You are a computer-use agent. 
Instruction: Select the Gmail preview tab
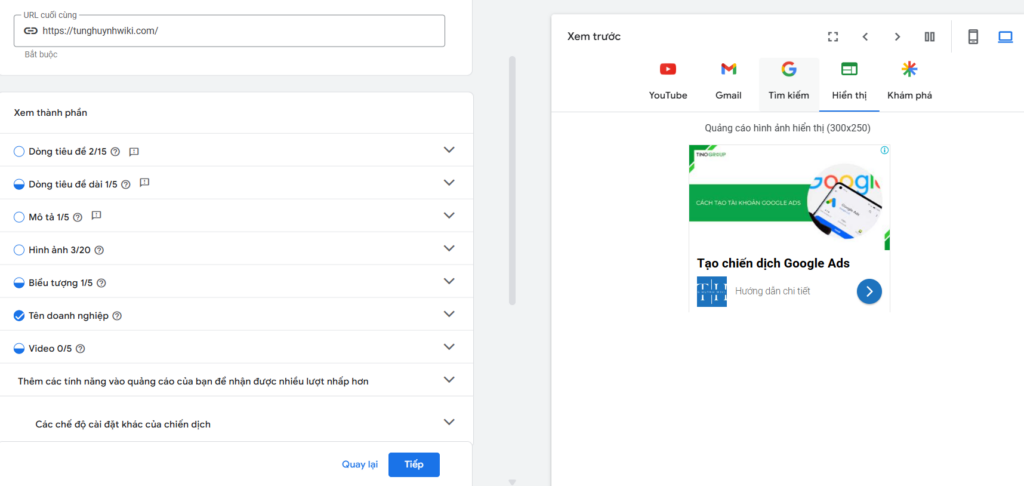[x=728, y=84]
